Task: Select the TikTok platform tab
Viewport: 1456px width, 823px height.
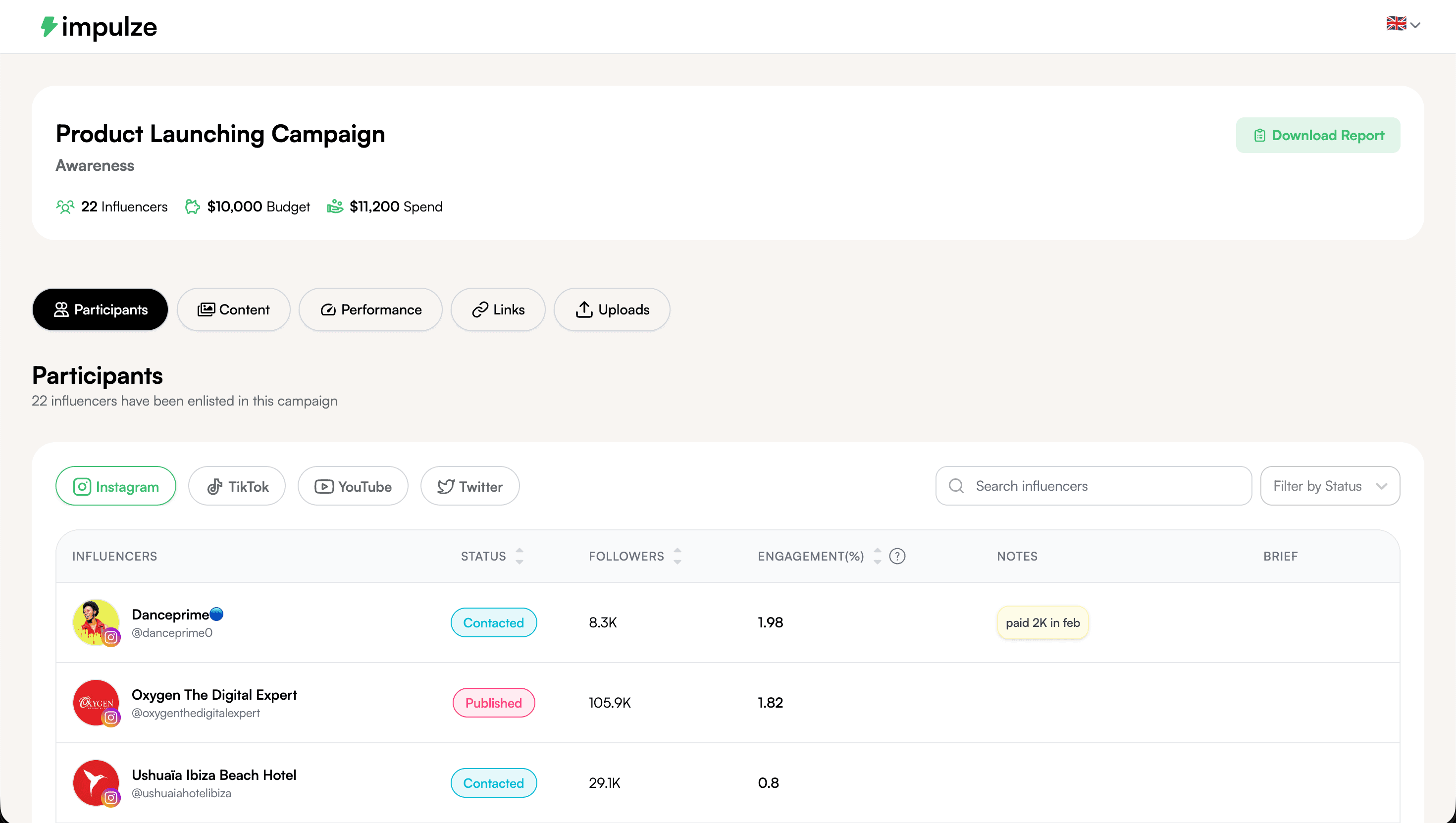Action: tap(237, 486)
